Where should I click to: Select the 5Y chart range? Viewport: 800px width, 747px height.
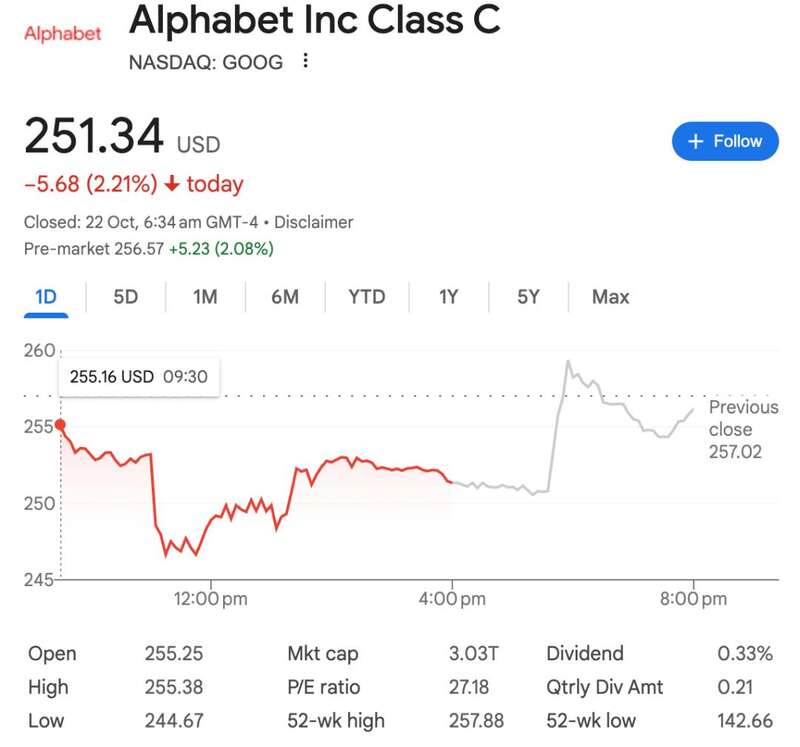pos(528,297)
